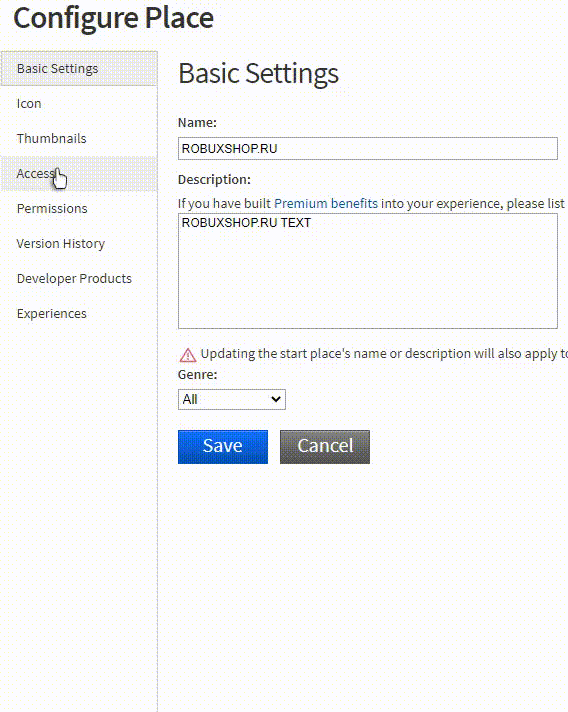Image resolution: width=568 pixels, height=712 pixels.
Task: Click the Name field containing ROBUXSHOP.RU
Action: (x=368, y=148)
